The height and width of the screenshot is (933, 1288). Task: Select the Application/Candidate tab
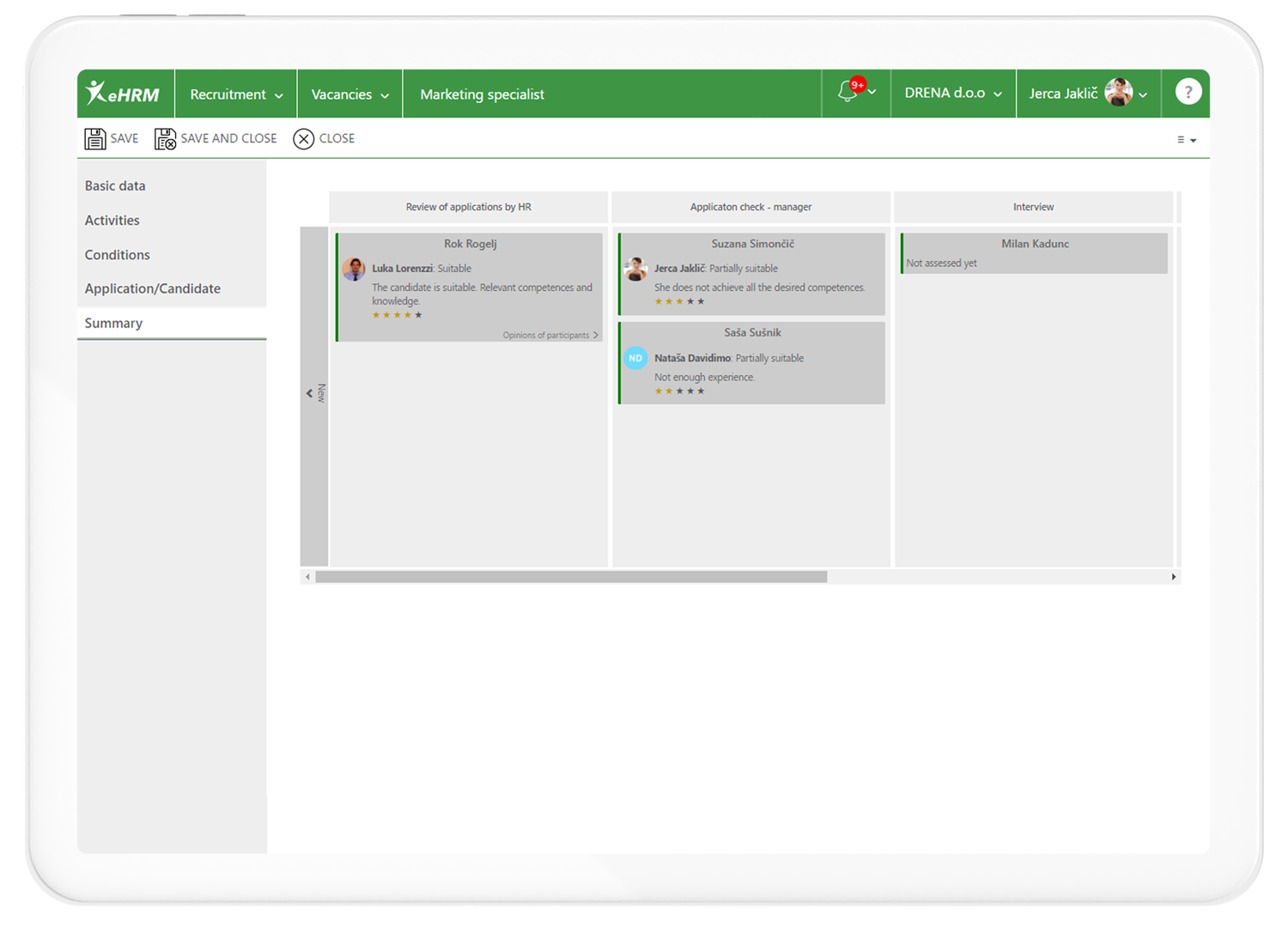point(152,288)
